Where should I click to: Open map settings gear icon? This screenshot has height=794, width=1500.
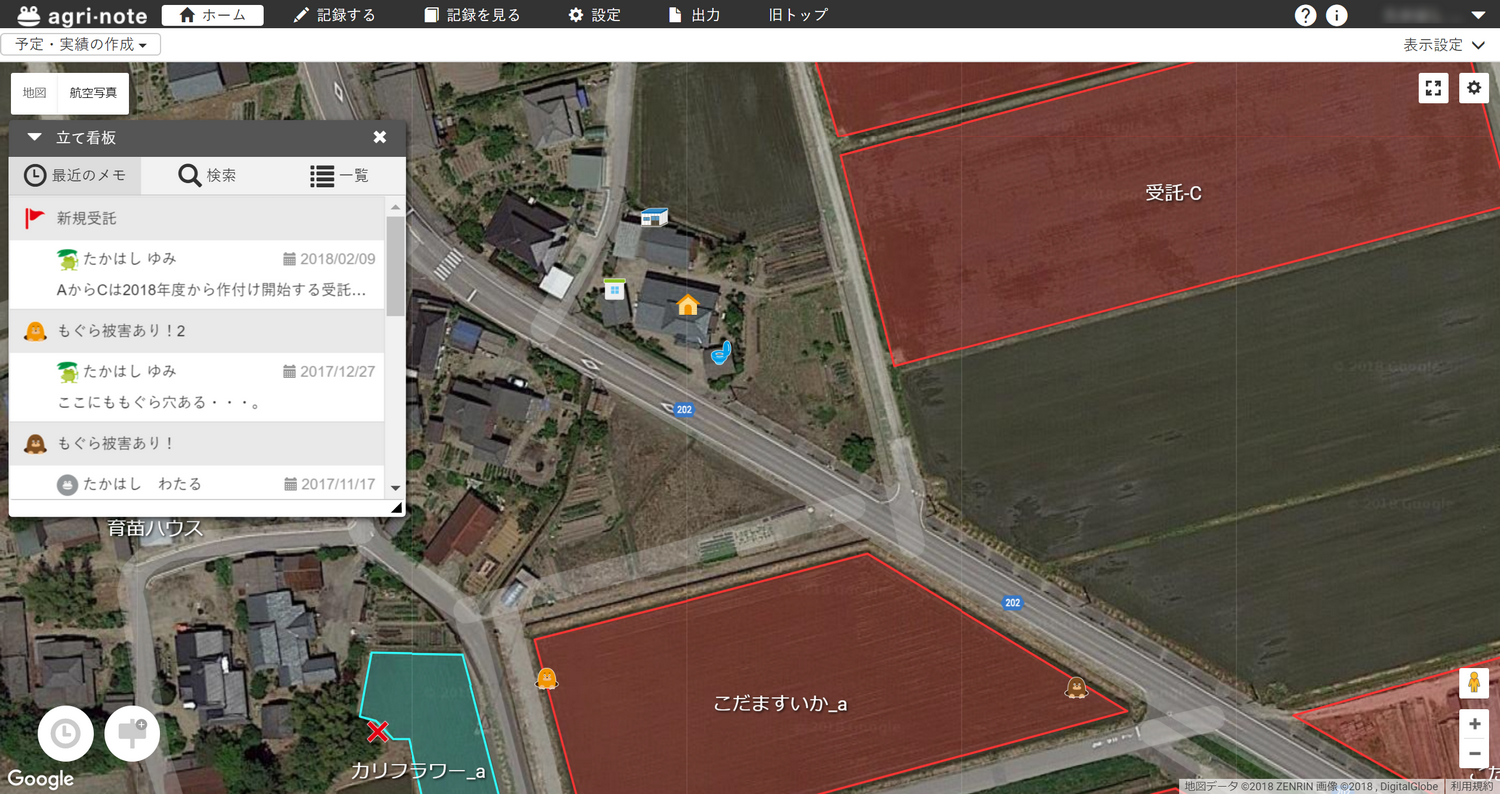pos(1473,88)
